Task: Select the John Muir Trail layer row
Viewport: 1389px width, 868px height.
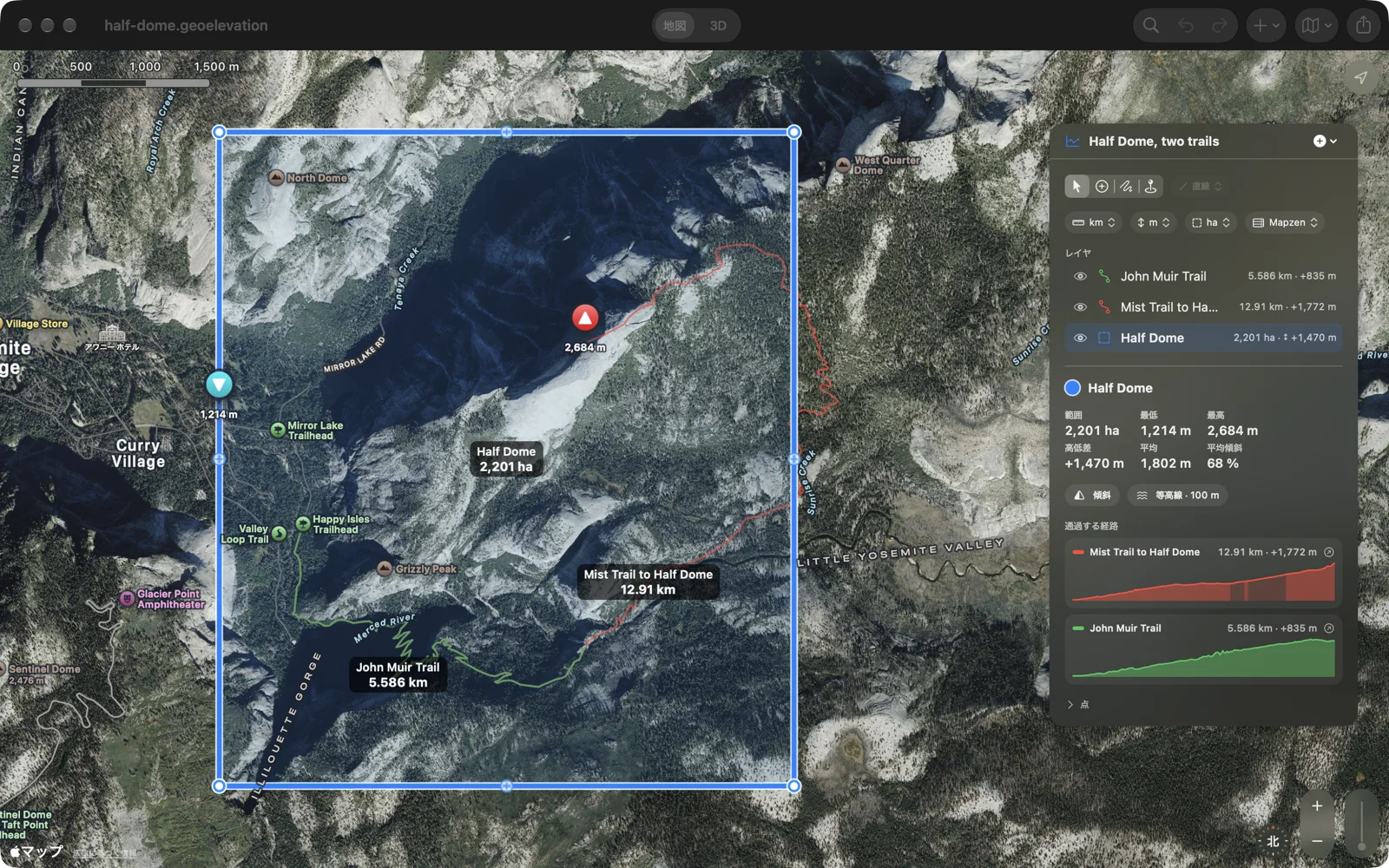Action: [1203, 277]
